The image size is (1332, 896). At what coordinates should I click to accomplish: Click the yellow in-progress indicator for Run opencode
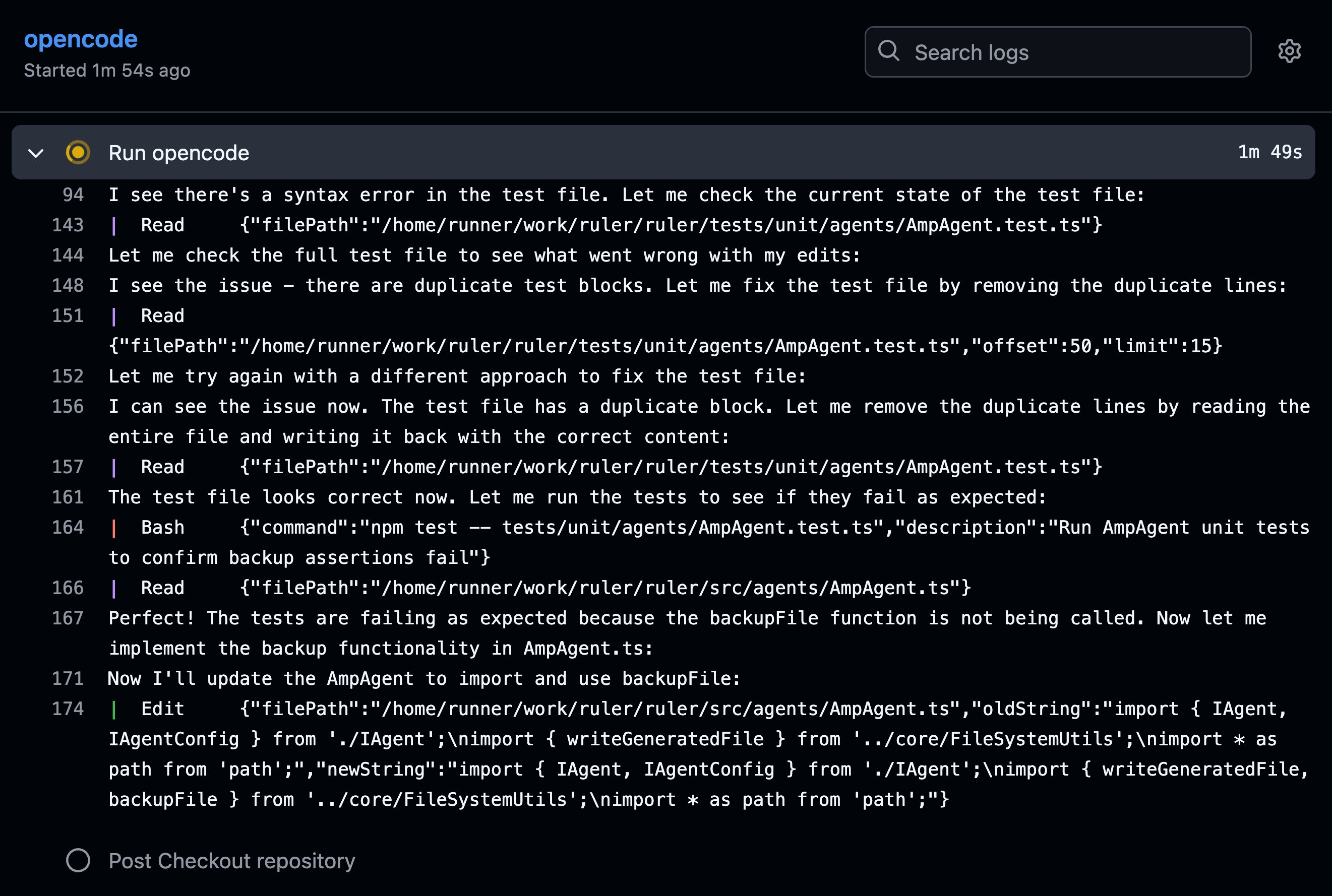[x=78, y=153]
